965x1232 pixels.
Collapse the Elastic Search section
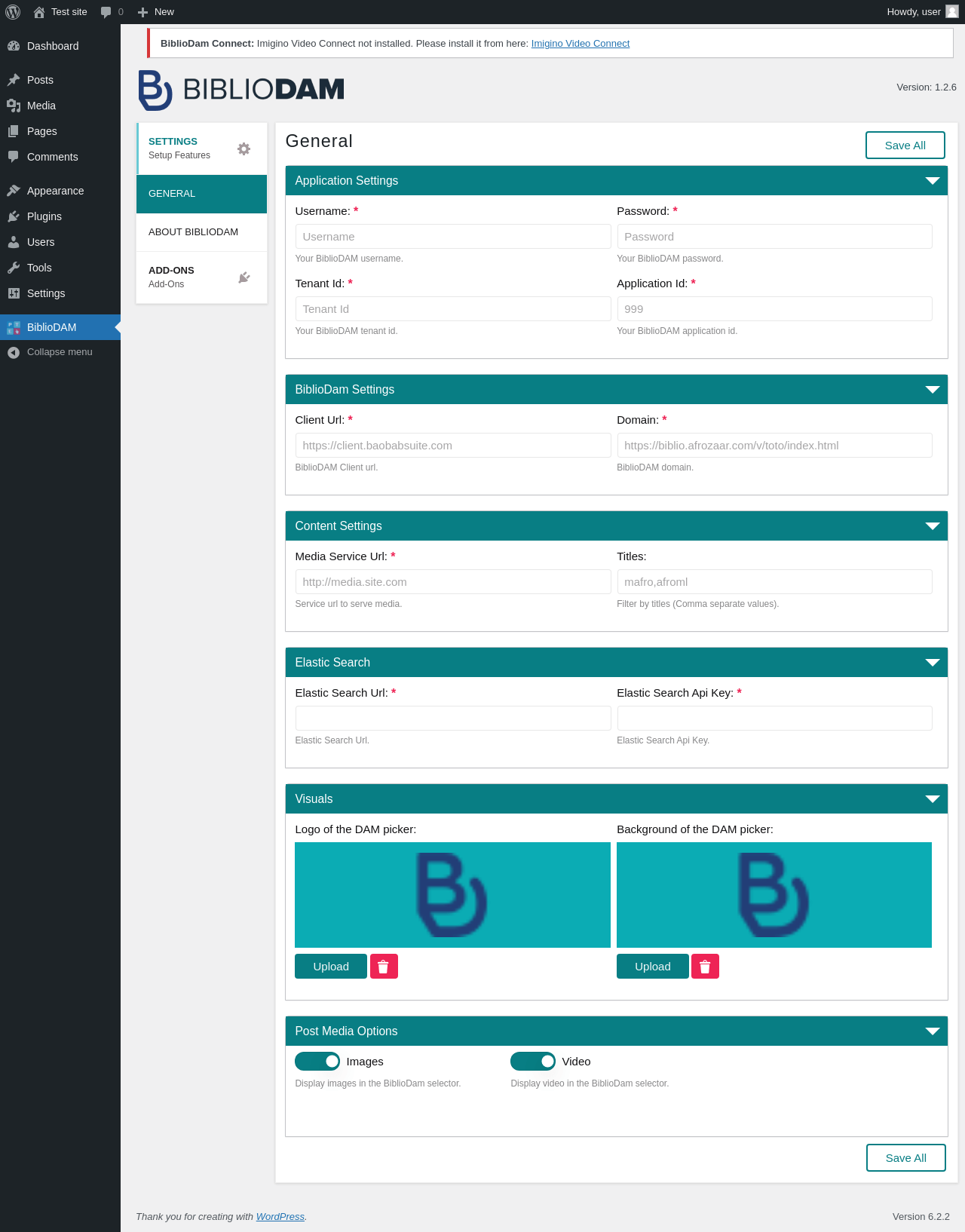pyautogui.click(x=933, y=663)
